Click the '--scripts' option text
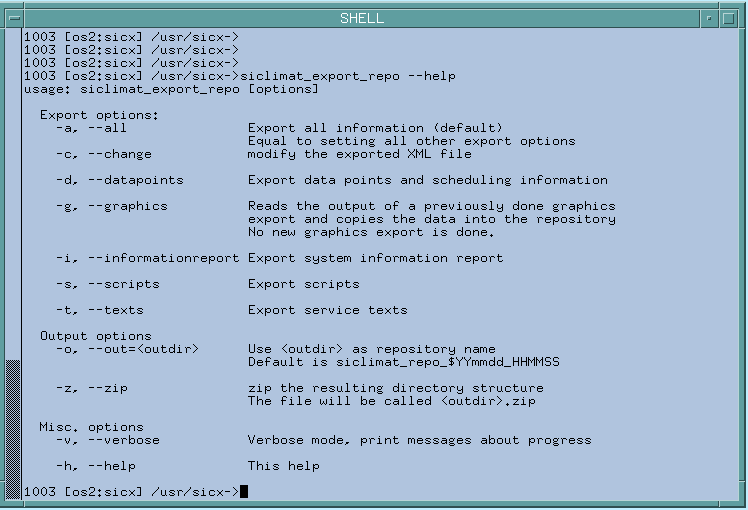Screen dimensions: 748x510 click(x=123, y=284)
